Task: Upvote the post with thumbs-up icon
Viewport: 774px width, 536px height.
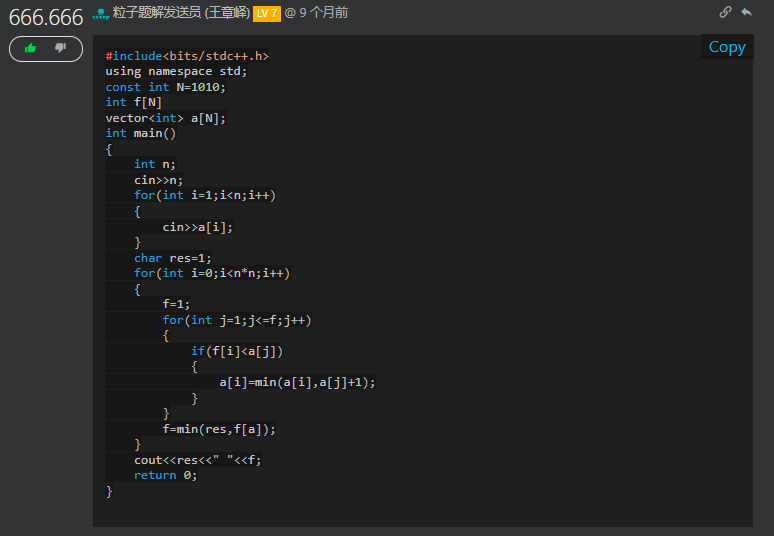Action: click(x=30, y=48)
